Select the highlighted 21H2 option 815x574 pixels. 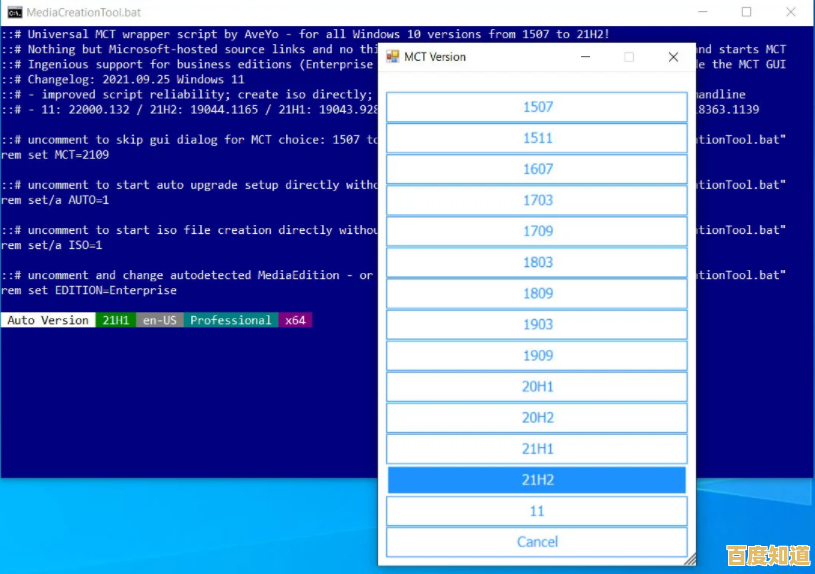coord(537,480)
